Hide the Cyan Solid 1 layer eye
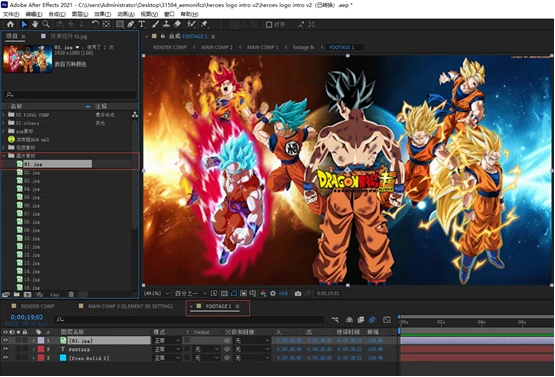 pyautogui.click(x=5, y=358)
